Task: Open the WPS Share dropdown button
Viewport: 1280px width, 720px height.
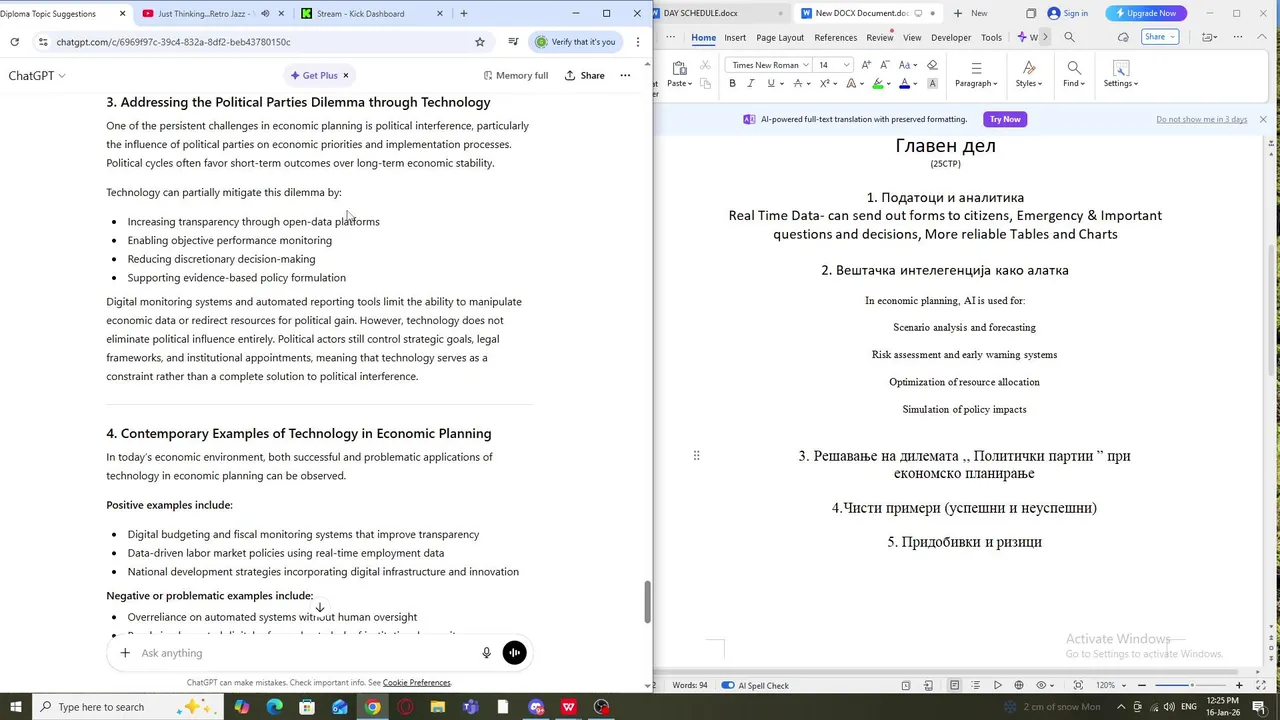Action: [1158, 37]
